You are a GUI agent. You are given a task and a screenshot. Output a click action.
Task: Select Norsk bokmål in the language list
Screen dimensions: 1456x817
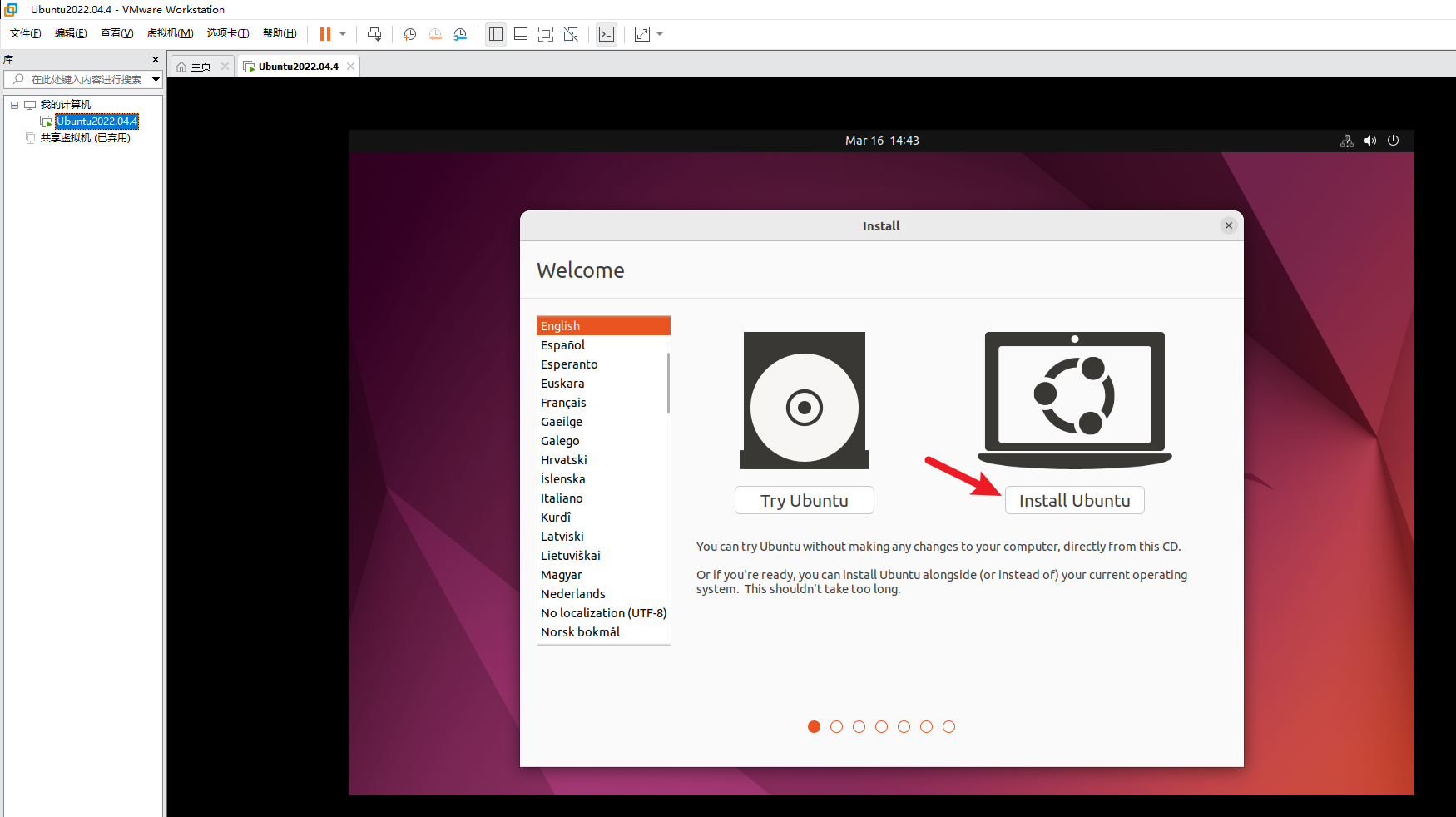[x=602, y=632]
